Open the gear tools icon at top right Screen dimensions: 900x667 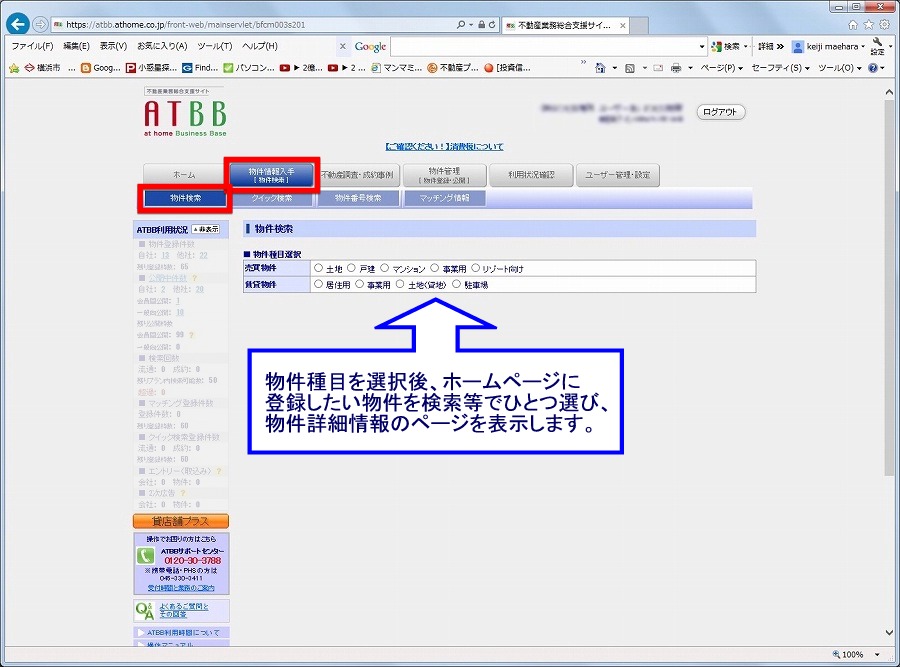point(885,25)
